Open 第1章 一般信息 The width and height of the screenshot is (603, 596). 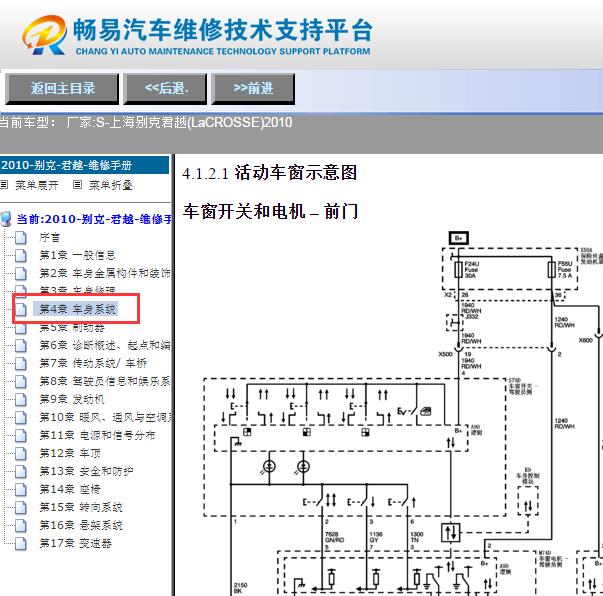[77, 255]
